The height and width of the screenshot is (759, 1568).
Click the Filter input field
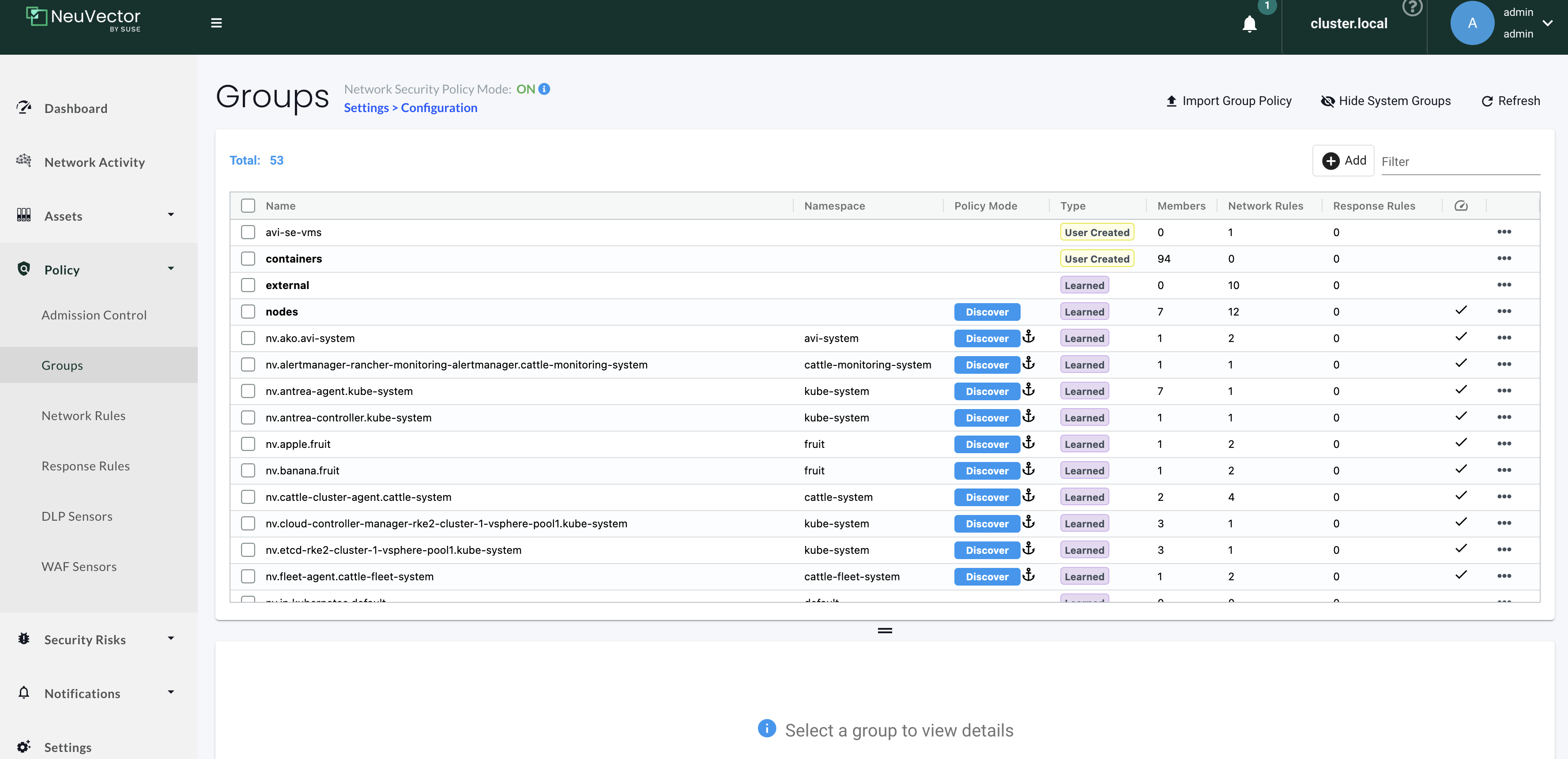click(1460, 162)
